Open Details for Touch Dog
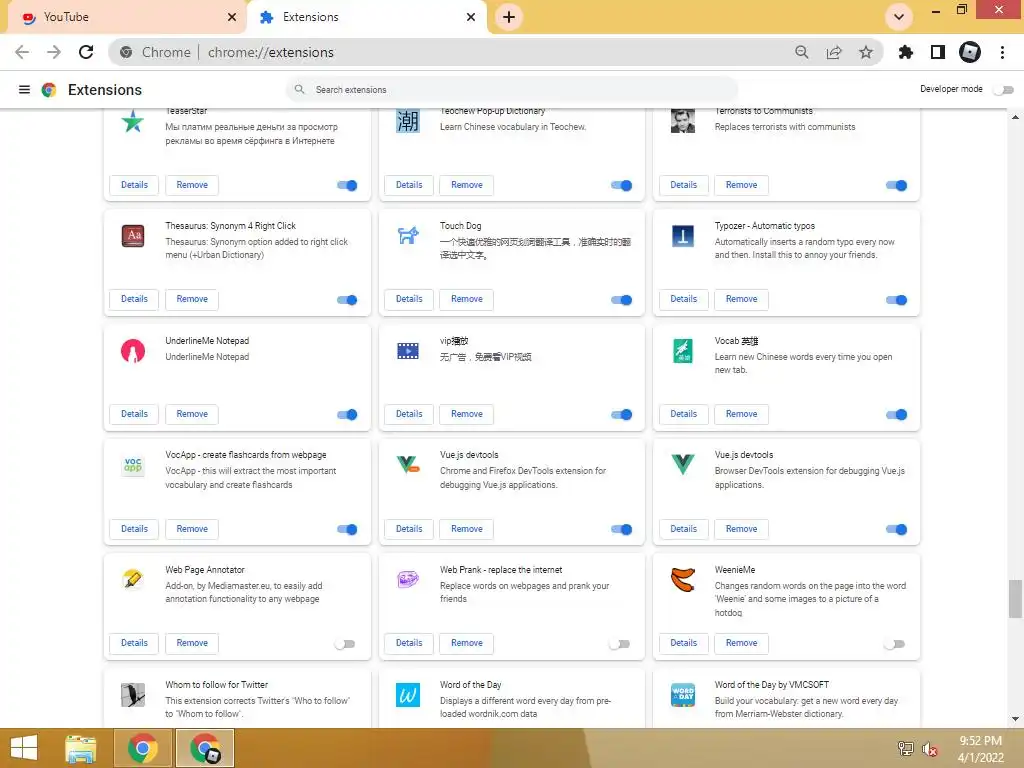 [409, 299]
